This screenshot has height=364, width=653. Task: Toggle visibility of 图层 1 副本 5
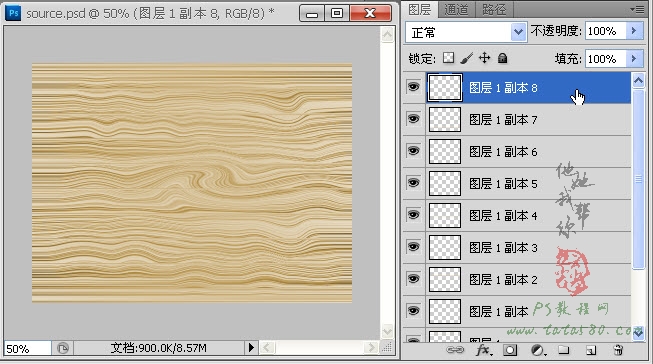tap(413, 183)
